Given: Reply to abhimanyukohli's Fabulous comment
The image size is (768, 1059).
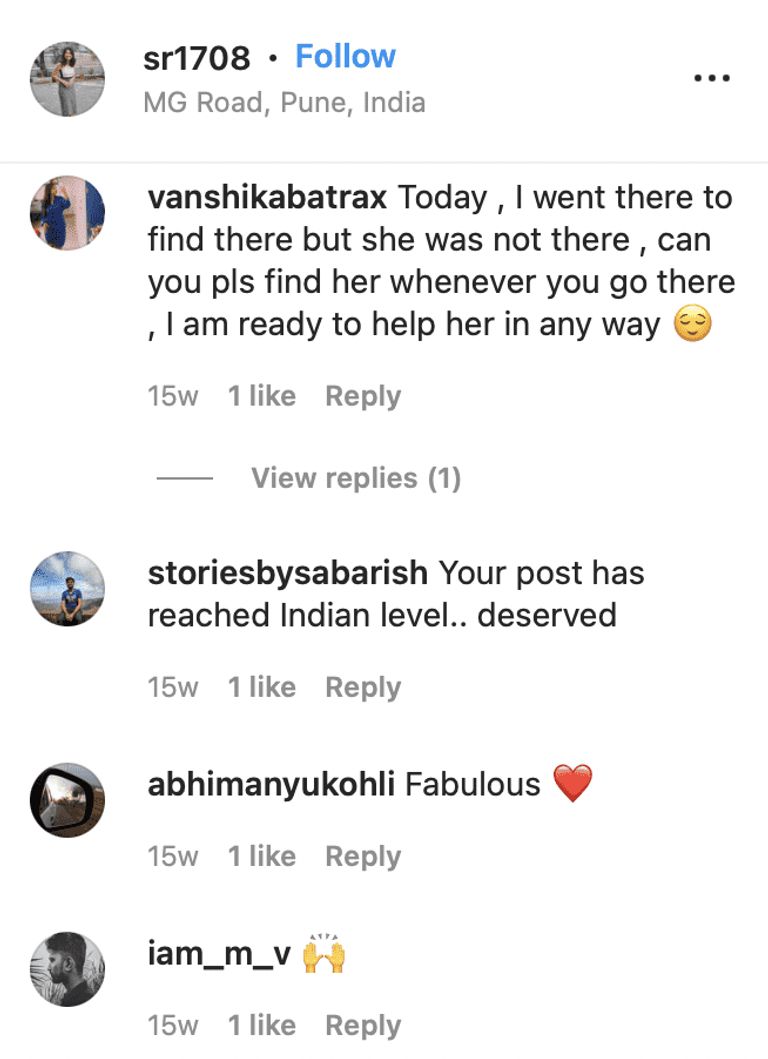Looking at the screenshot, I should 363,856.
